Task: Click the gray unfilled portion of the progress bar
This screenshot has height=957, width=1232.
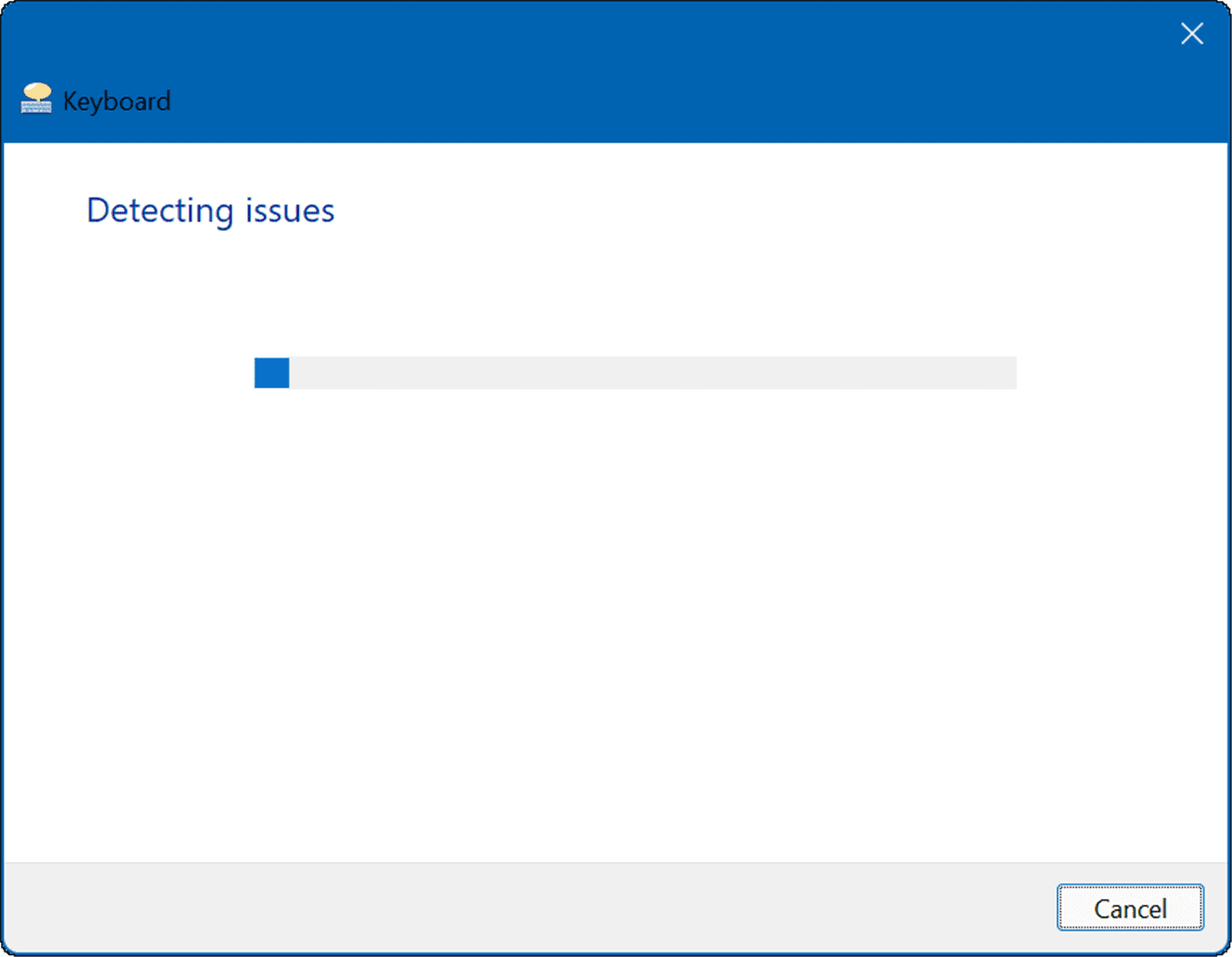Action: point(712,373)
